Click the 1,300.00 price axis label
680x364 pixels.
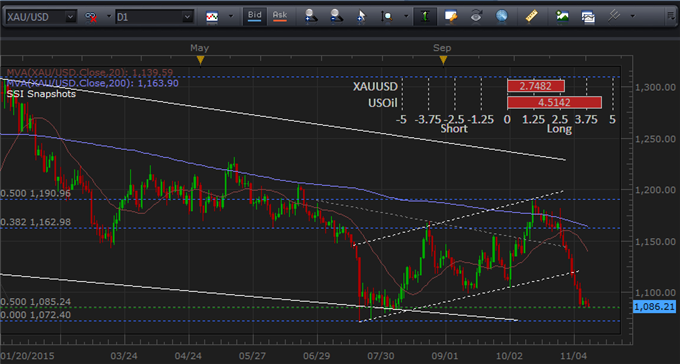655,87
